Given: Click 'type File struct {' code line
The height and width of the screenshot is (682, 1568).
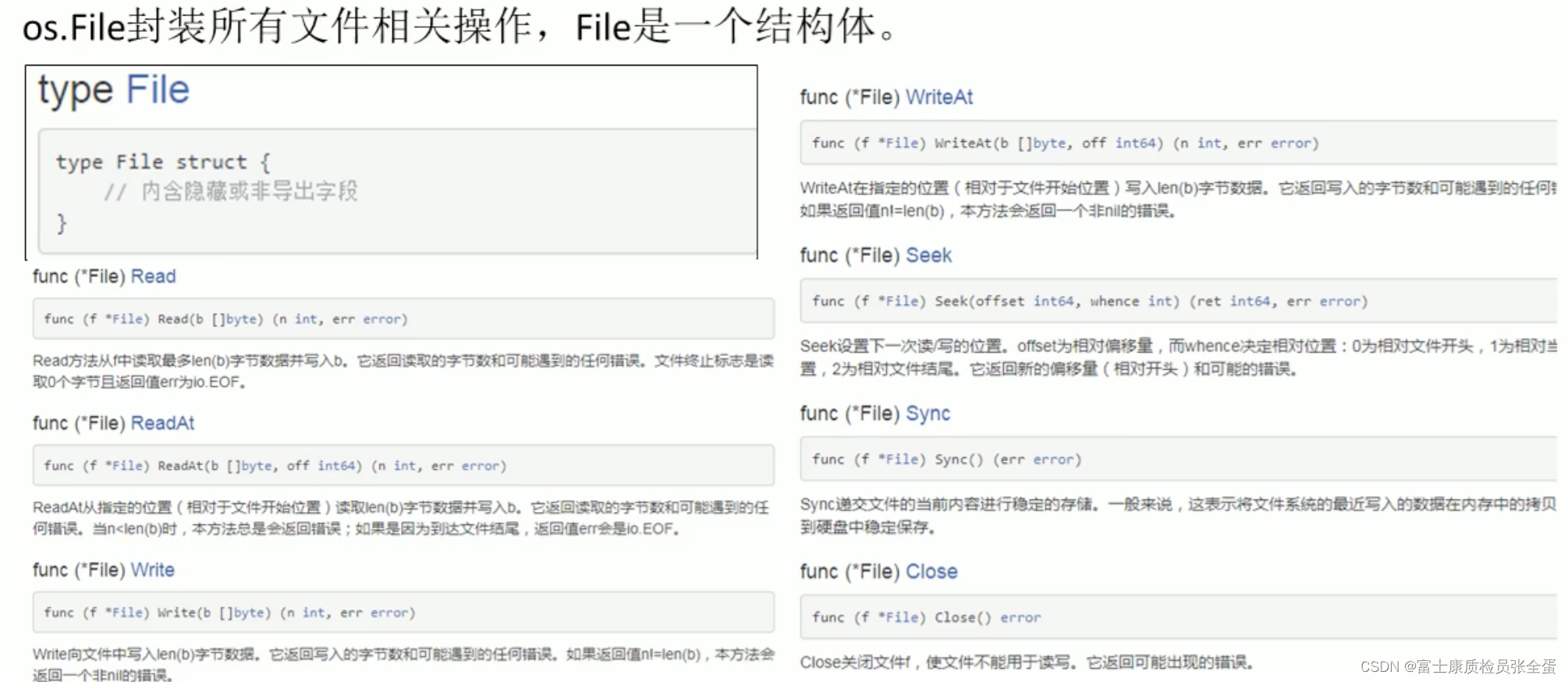Looking at the screenshot, I should (163, 162).
